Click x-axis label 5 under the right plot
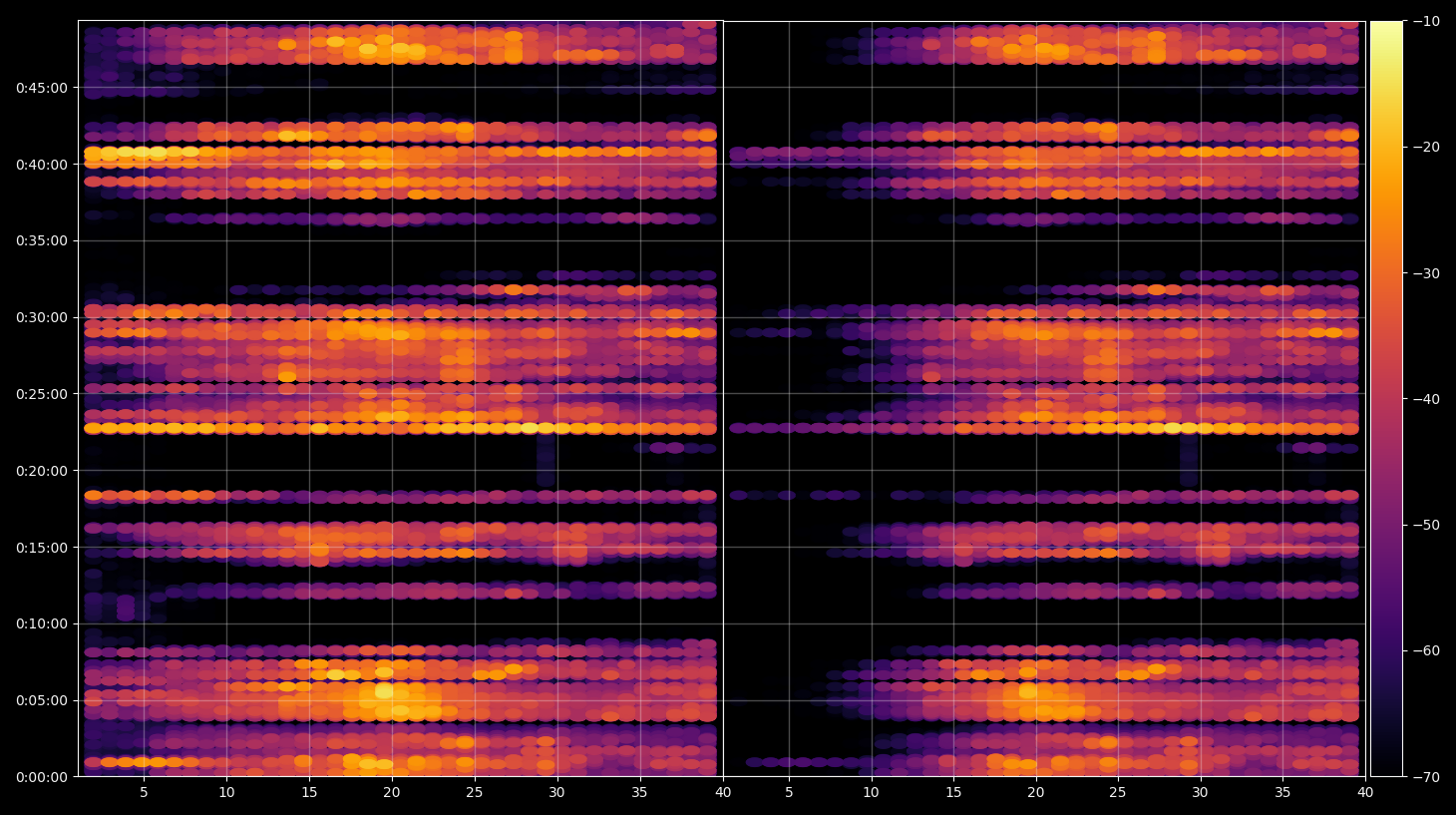The height and width of the screenshot is (815, 1456). [x=789, y=793]
